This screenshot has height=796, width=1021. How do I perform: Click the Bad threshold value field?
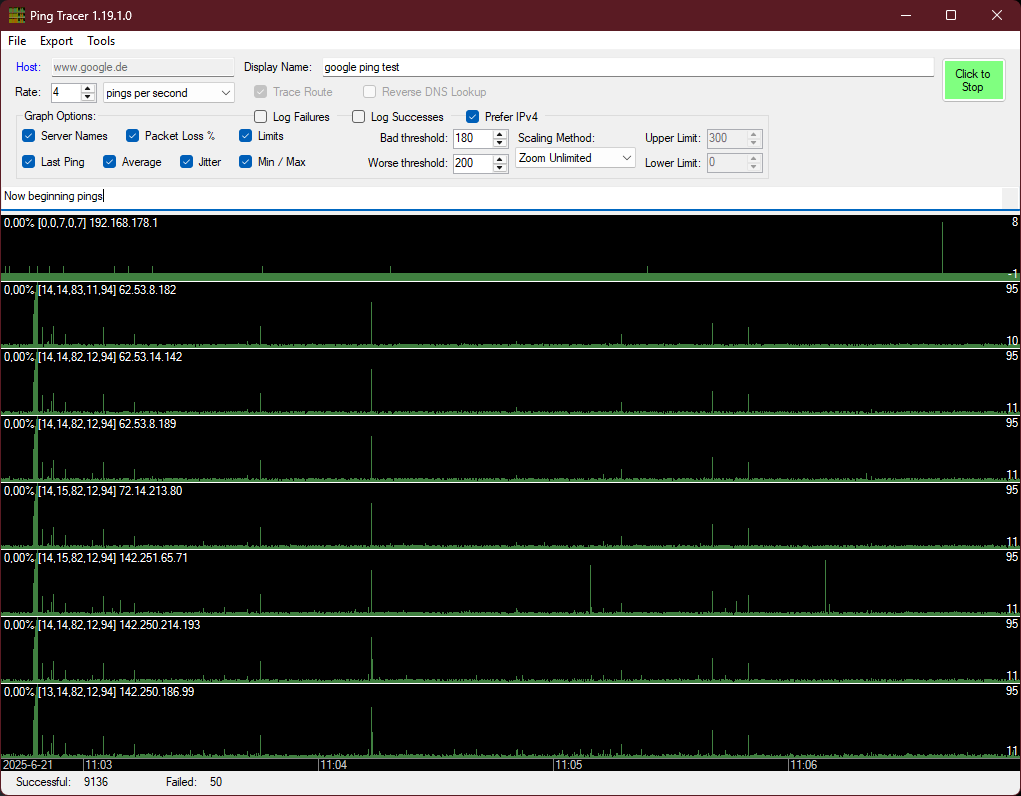click(473, 138)
